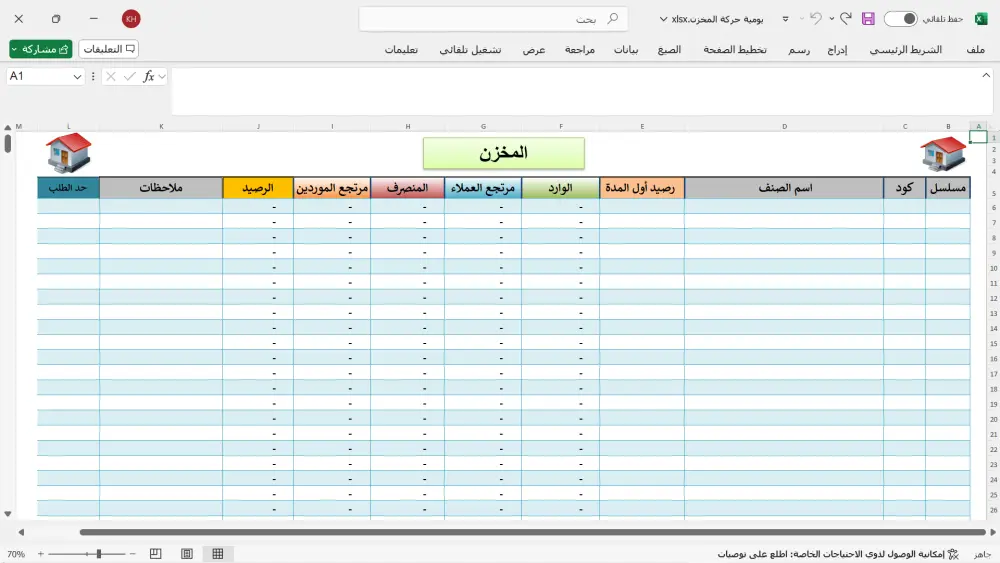Click the vertical scrollbar down arrow
The height and width of the screenshot is (563, 1000).
tap(8, 513)
